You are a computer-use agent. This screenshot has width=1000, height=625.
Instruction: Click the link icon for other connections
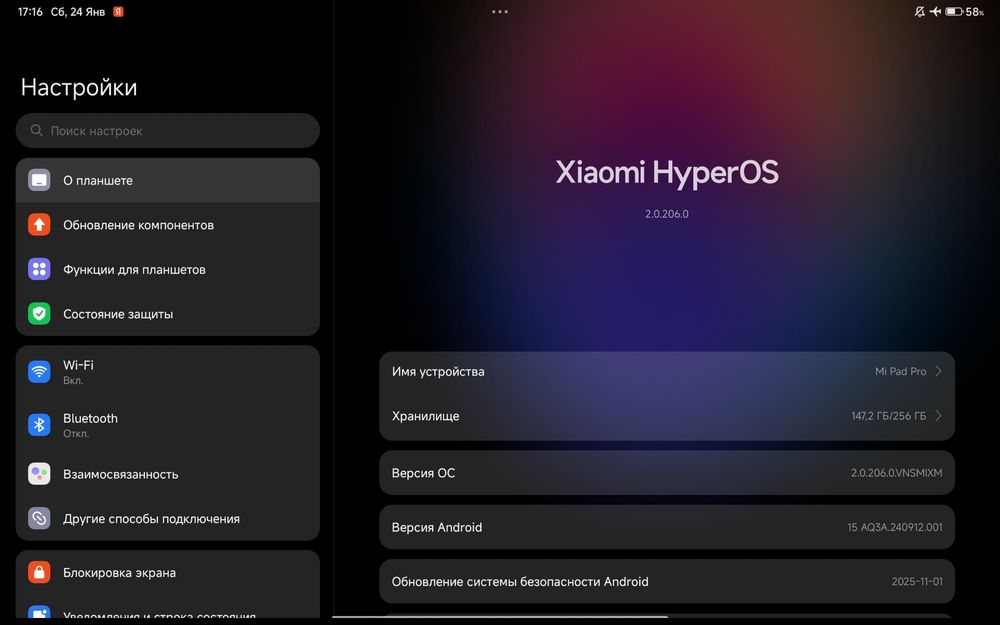(39, 518)
